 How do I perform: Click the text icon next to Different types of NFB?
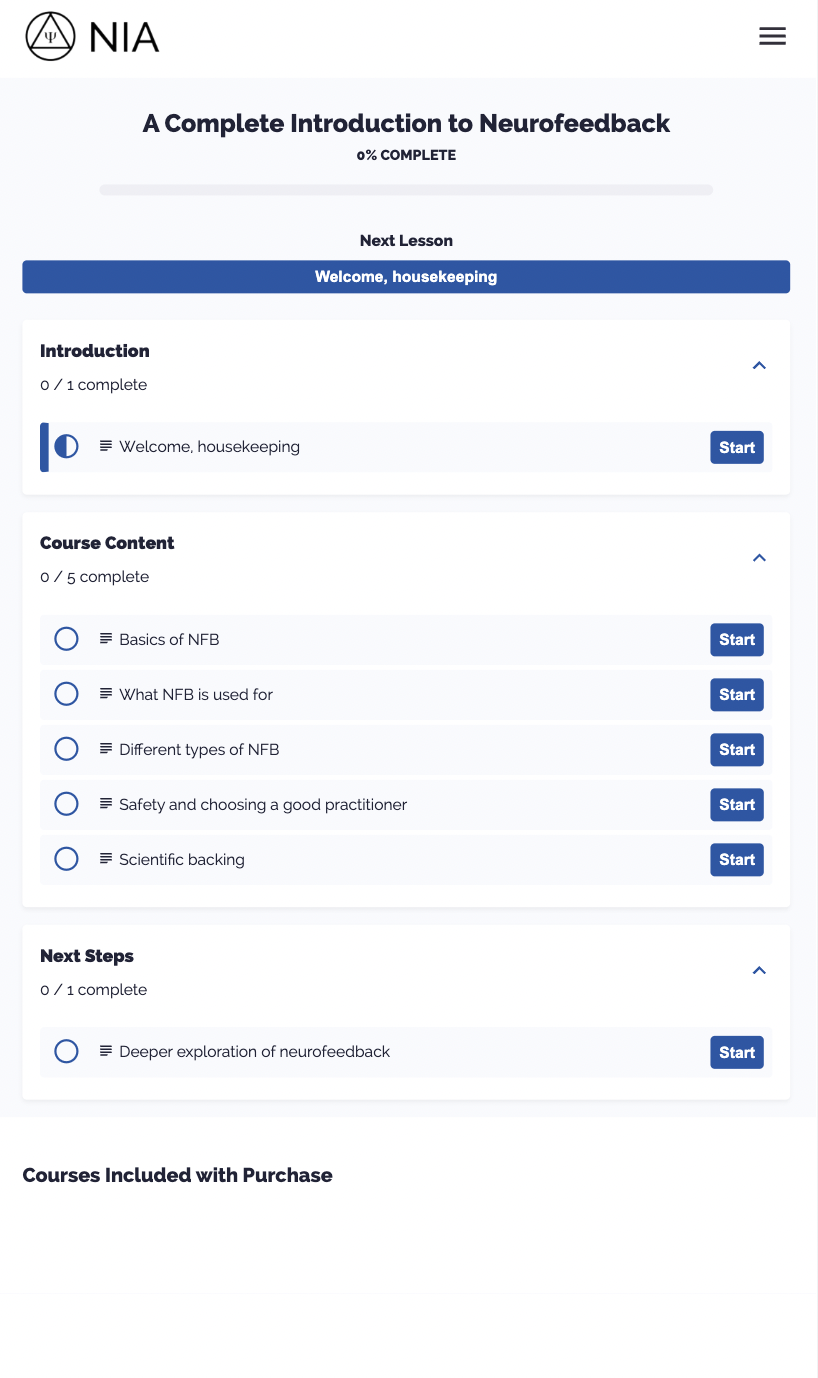click(105, 749)
